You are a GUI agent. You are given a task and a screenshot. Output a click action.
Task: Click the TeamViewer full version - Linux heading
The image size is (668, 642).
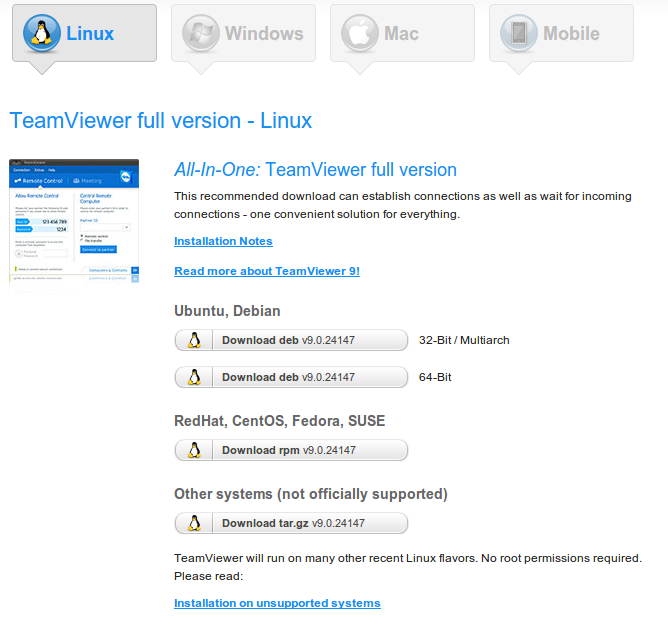161,121
